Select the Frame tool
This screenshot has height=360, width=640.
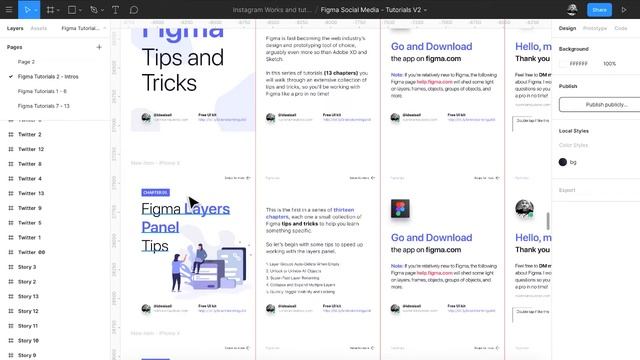tap(50, 9)
